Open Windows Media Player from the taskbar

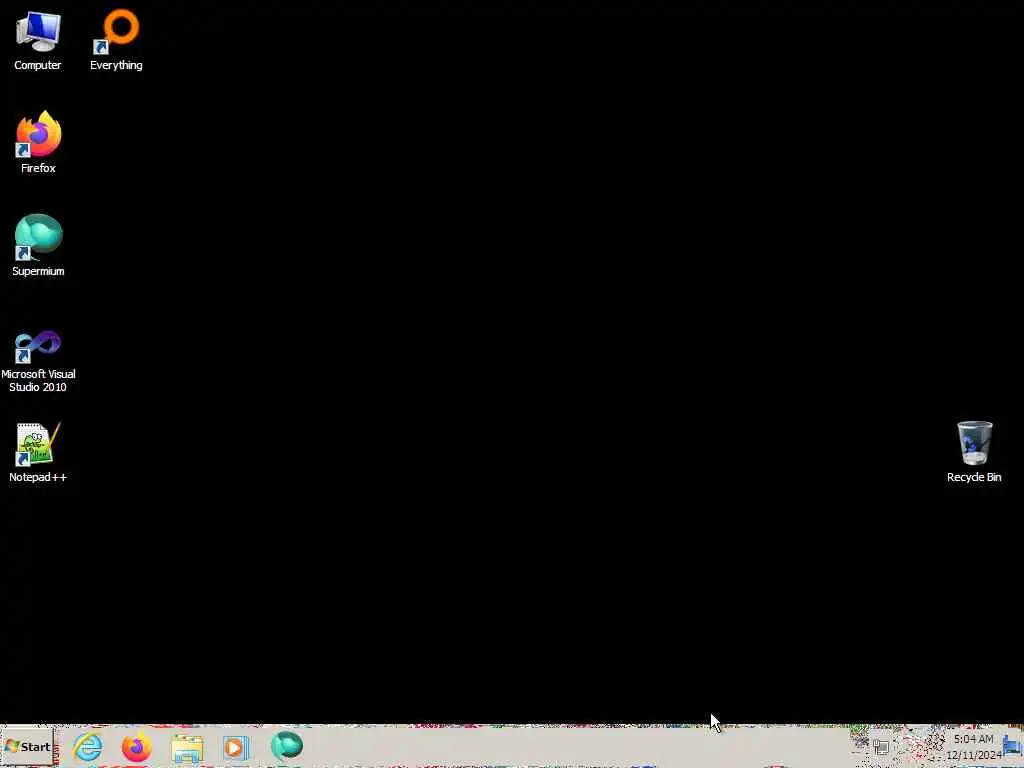coord(236,747)
